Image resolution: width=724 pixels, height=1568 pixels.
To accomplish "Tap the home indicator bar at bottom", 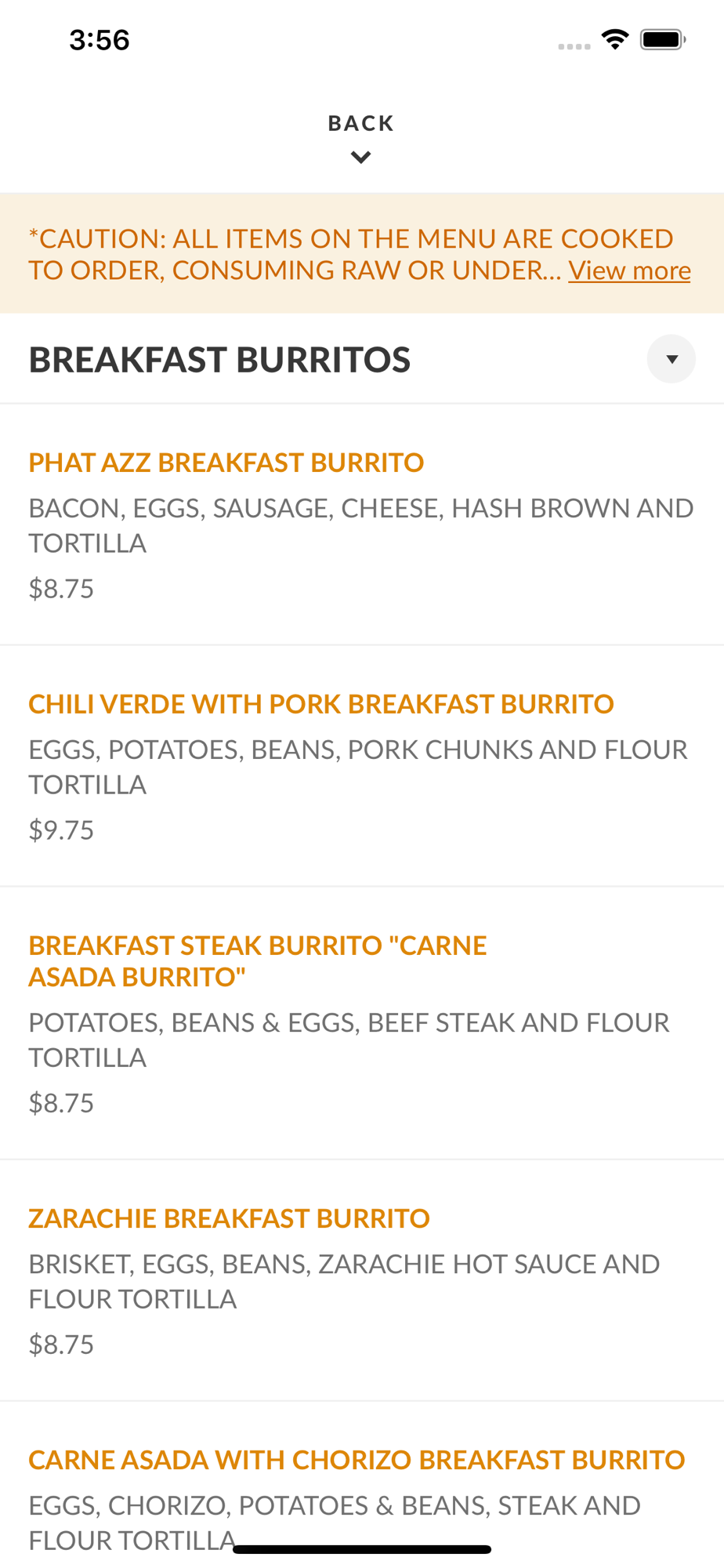I will point(362,1549).
